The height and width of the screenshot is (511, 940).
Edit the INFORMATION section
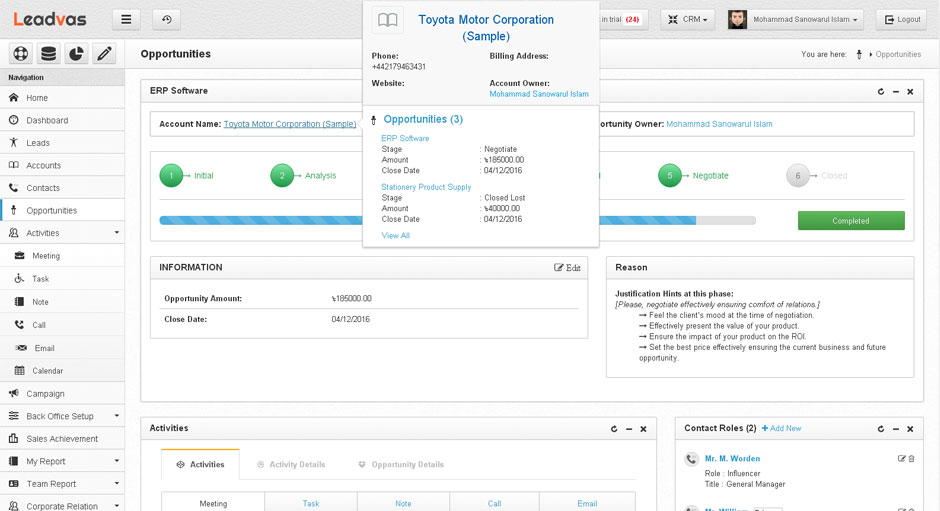coord(567,267)
